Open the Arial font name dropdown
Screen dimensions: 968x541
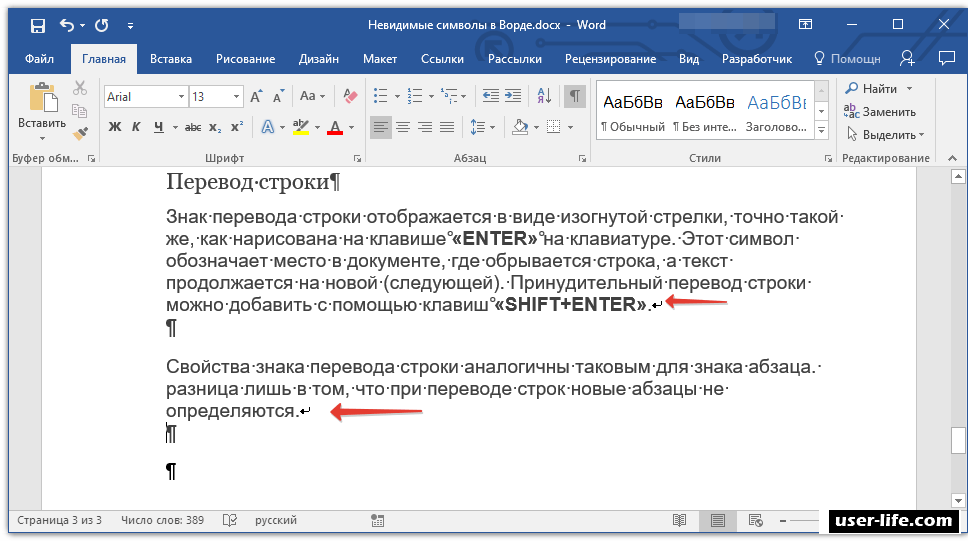[x=181, y=97]
